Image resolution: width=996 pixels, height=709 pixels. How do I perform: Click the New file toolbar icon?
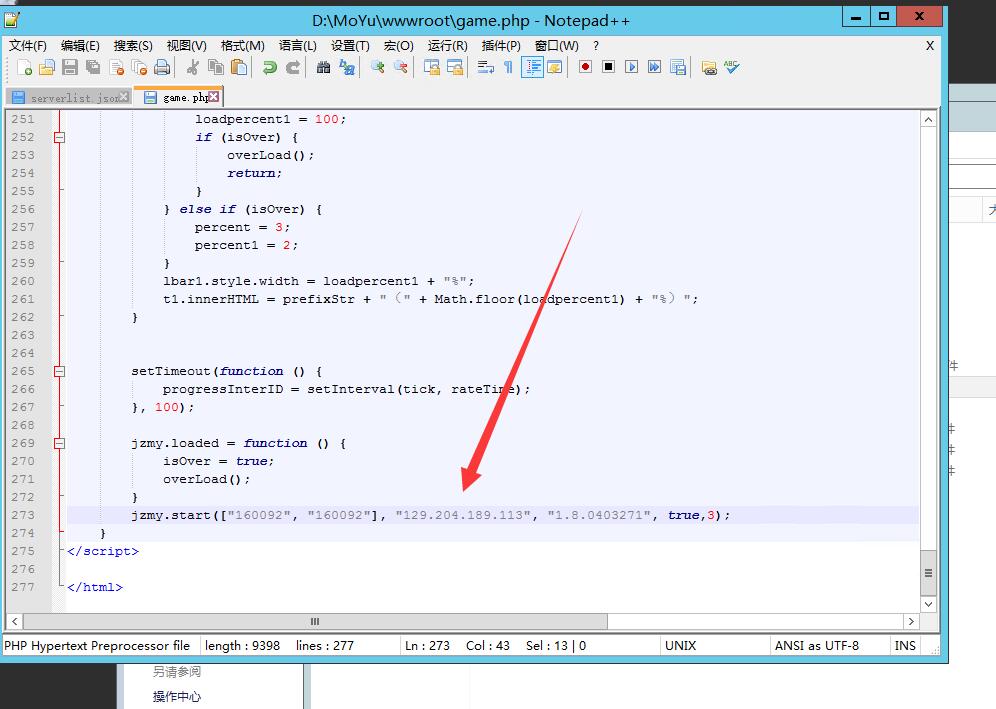click(25, 67)
